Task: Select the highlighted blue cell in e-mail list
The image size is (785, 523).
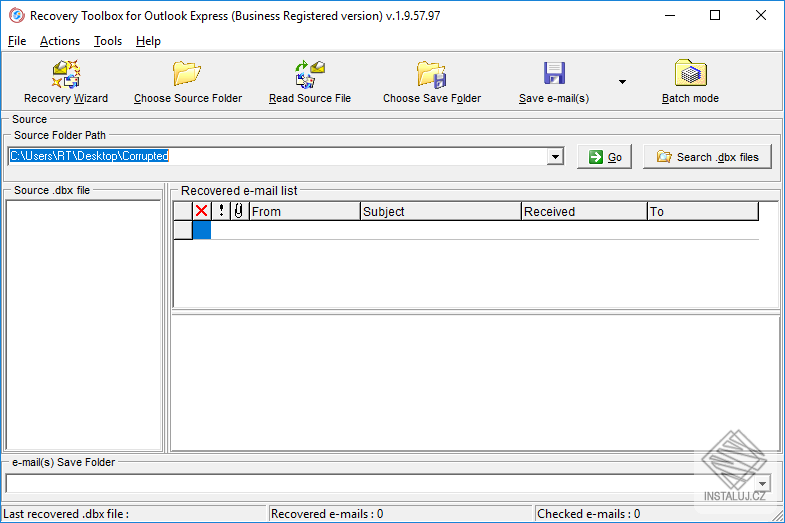Action: tap(202, 230)
